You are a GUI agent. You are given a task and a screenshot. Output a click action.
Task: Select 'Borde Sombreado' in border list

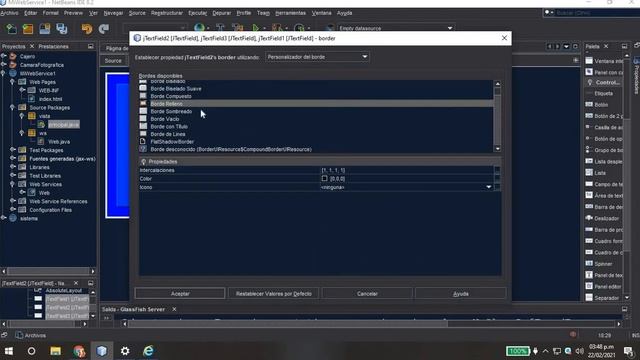171,111
